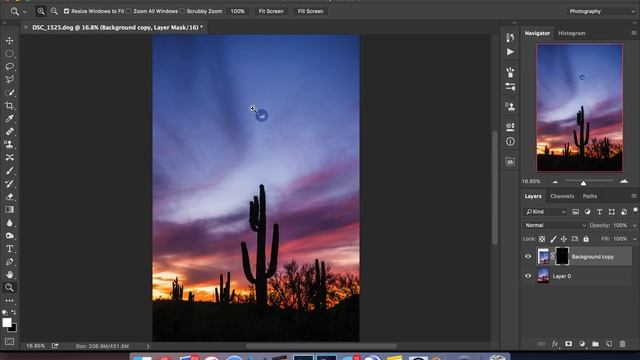The image size is (640, 360).
Task: Open the Actions panel play icon
Action: pos(510,52)
